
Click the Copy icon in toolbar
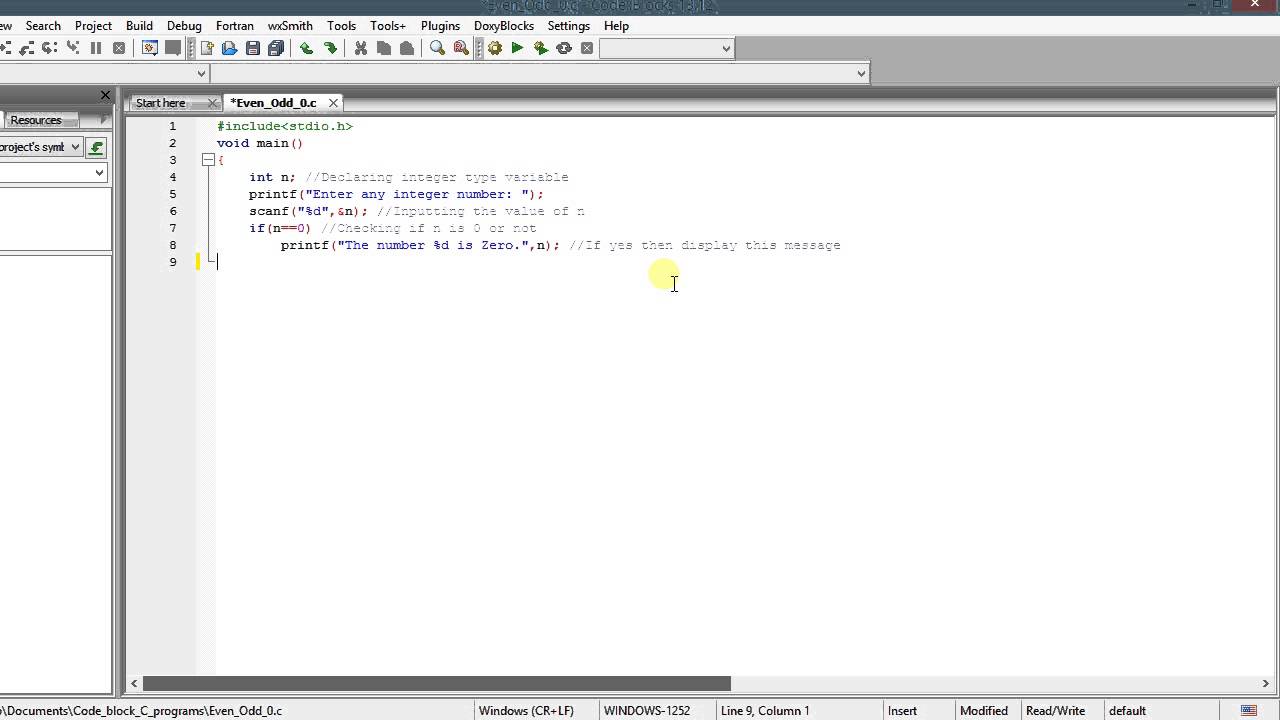pos(384,48)
